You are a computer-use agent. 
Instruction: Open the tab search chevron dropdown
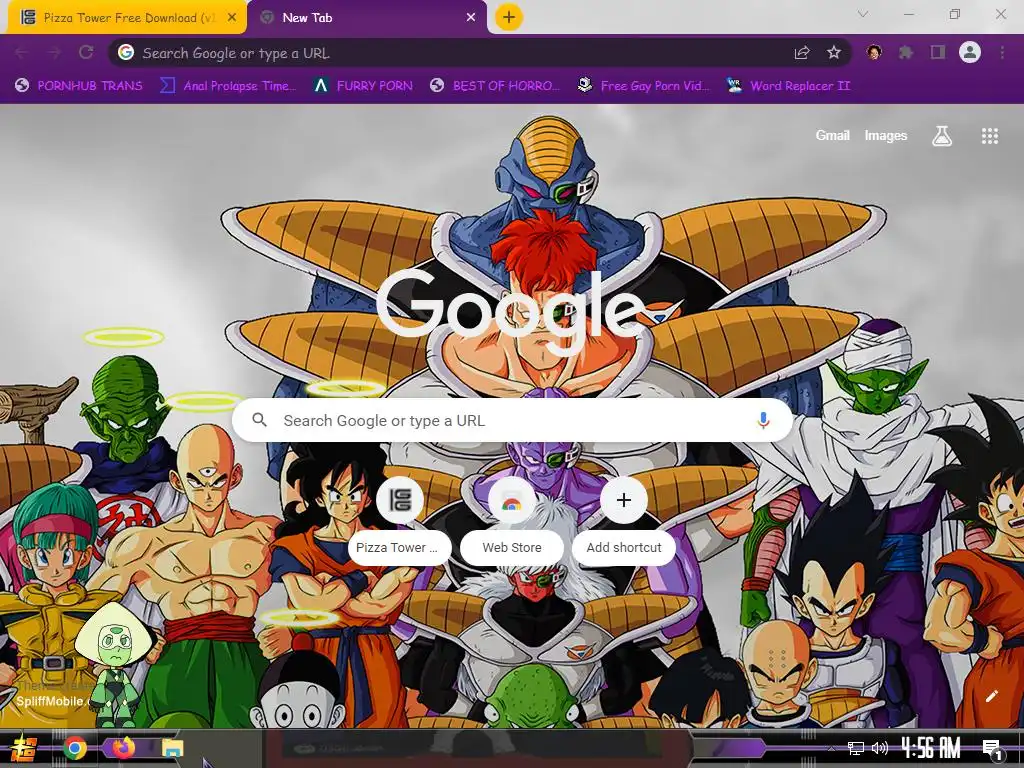[863, 14]
